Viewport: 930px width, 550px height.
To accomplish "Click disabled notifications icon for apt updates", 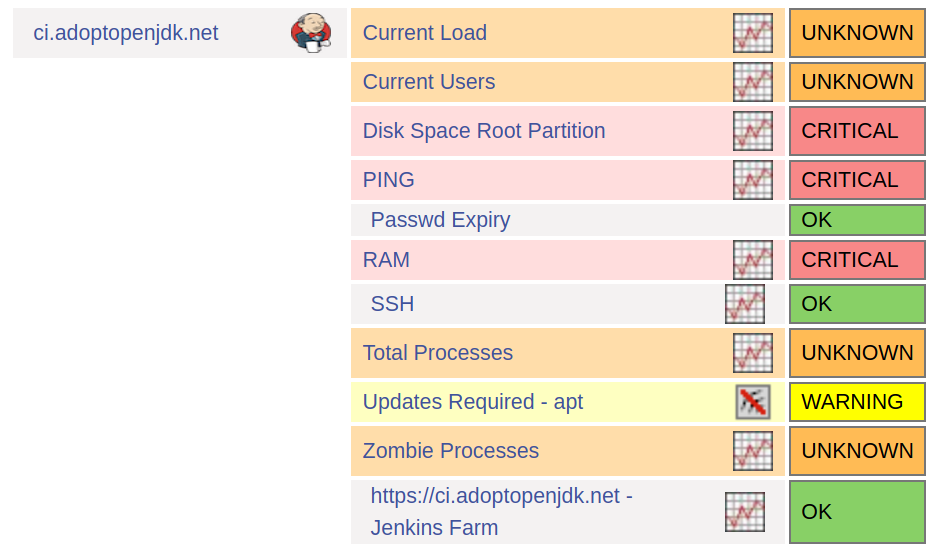I will (x=753, y=402).
